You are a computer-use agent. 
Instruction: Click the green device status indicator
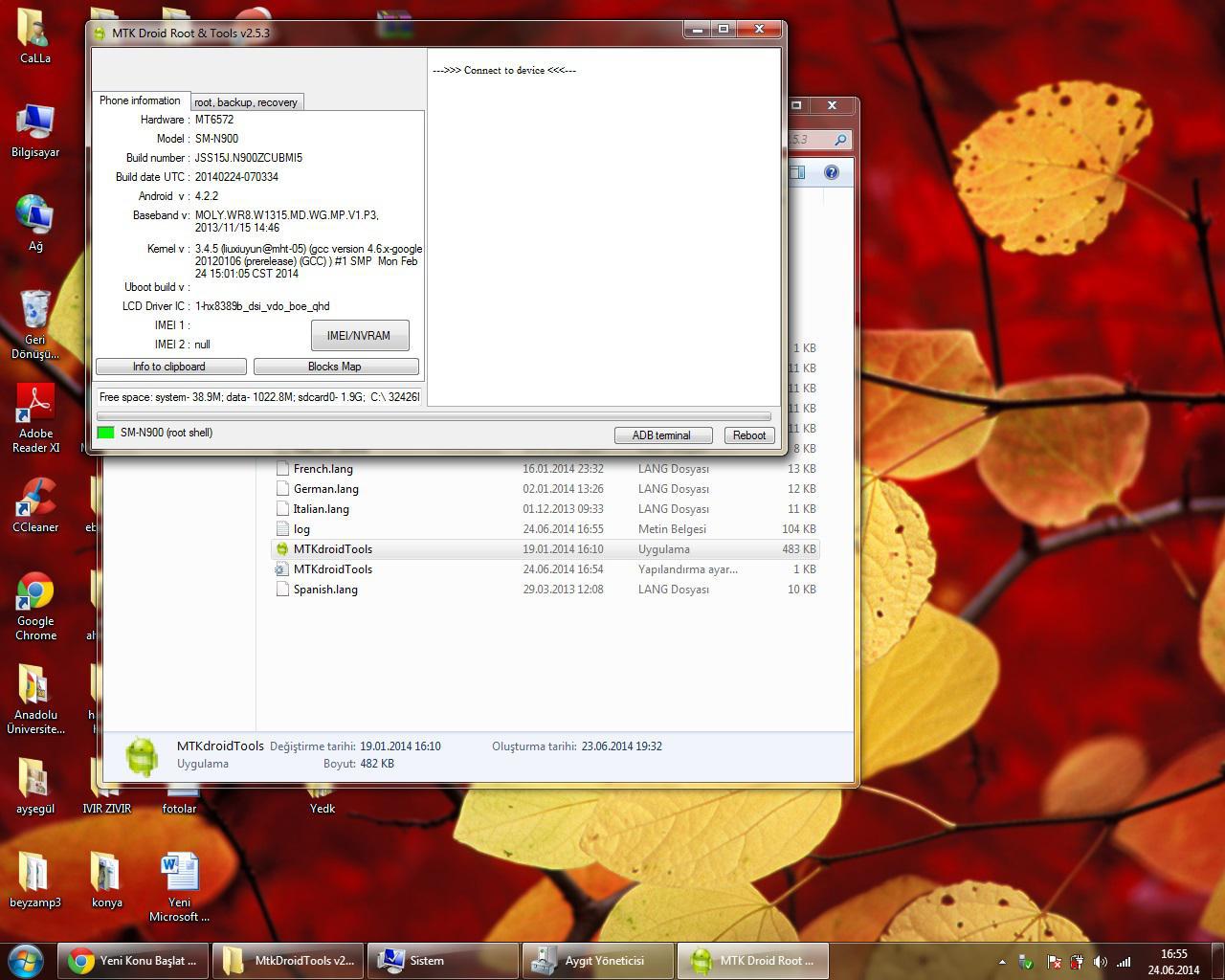(105, 433)
